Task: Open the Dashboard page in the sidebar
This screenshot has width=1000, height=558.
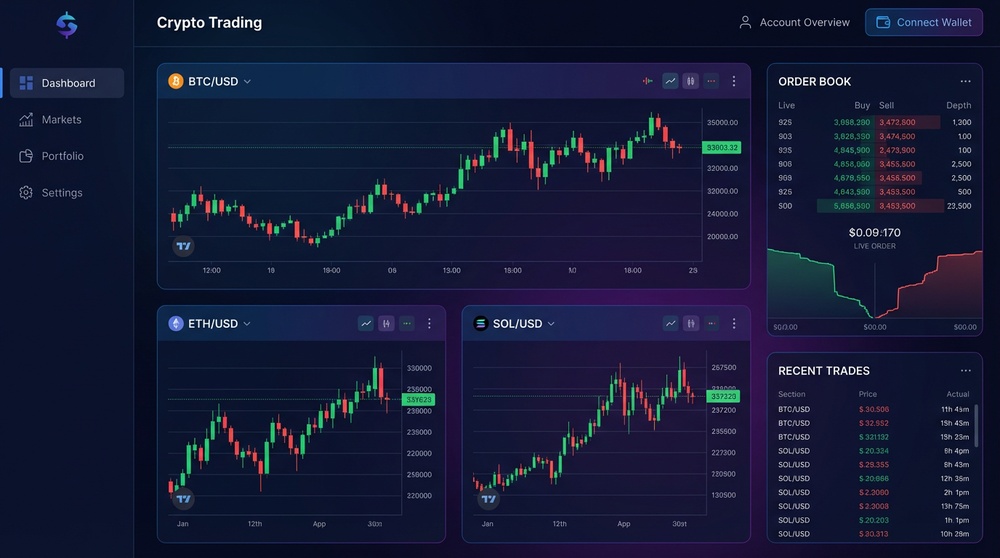Action: 67,83
